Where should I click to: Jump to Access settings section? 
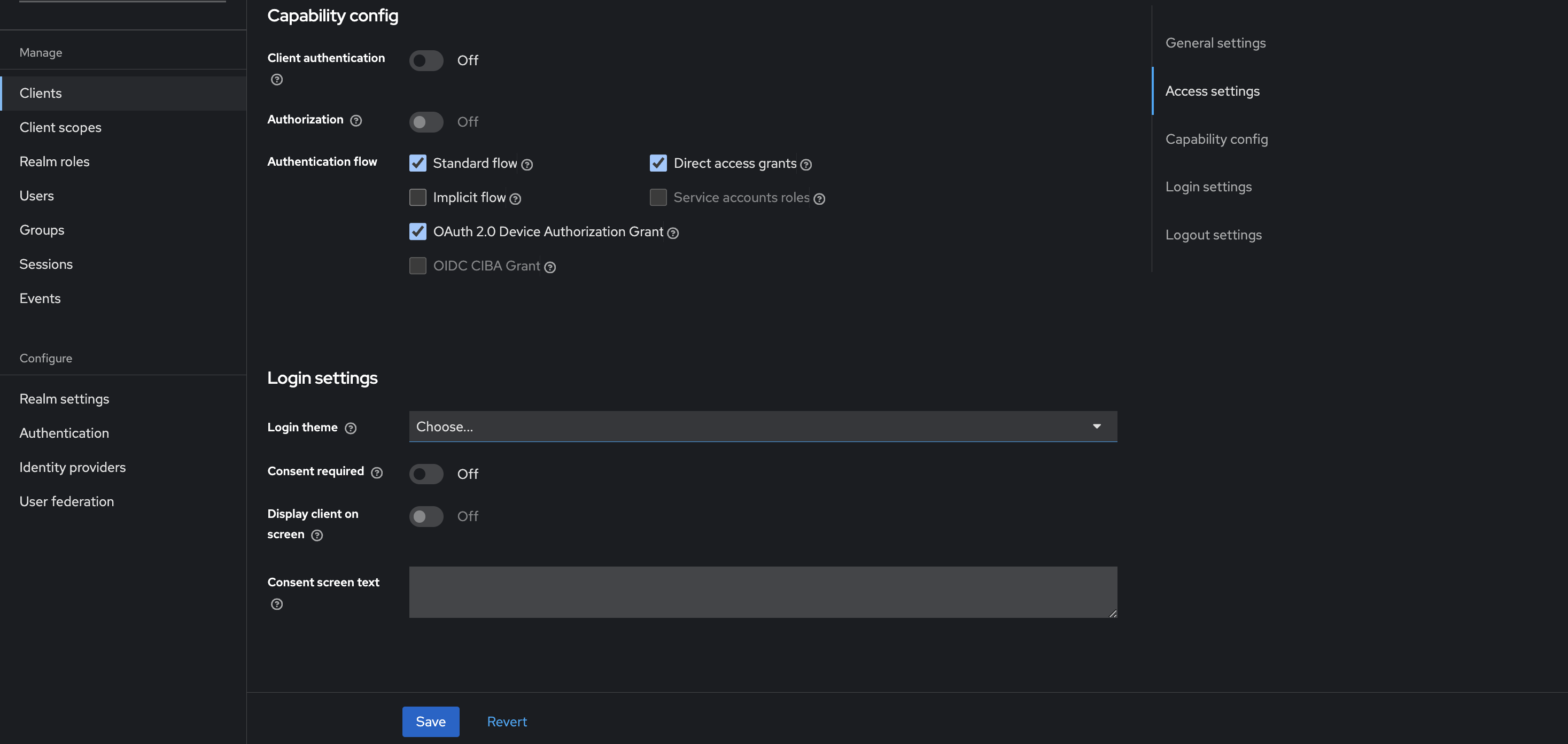pyautogui.click(x=1212, y=91)
